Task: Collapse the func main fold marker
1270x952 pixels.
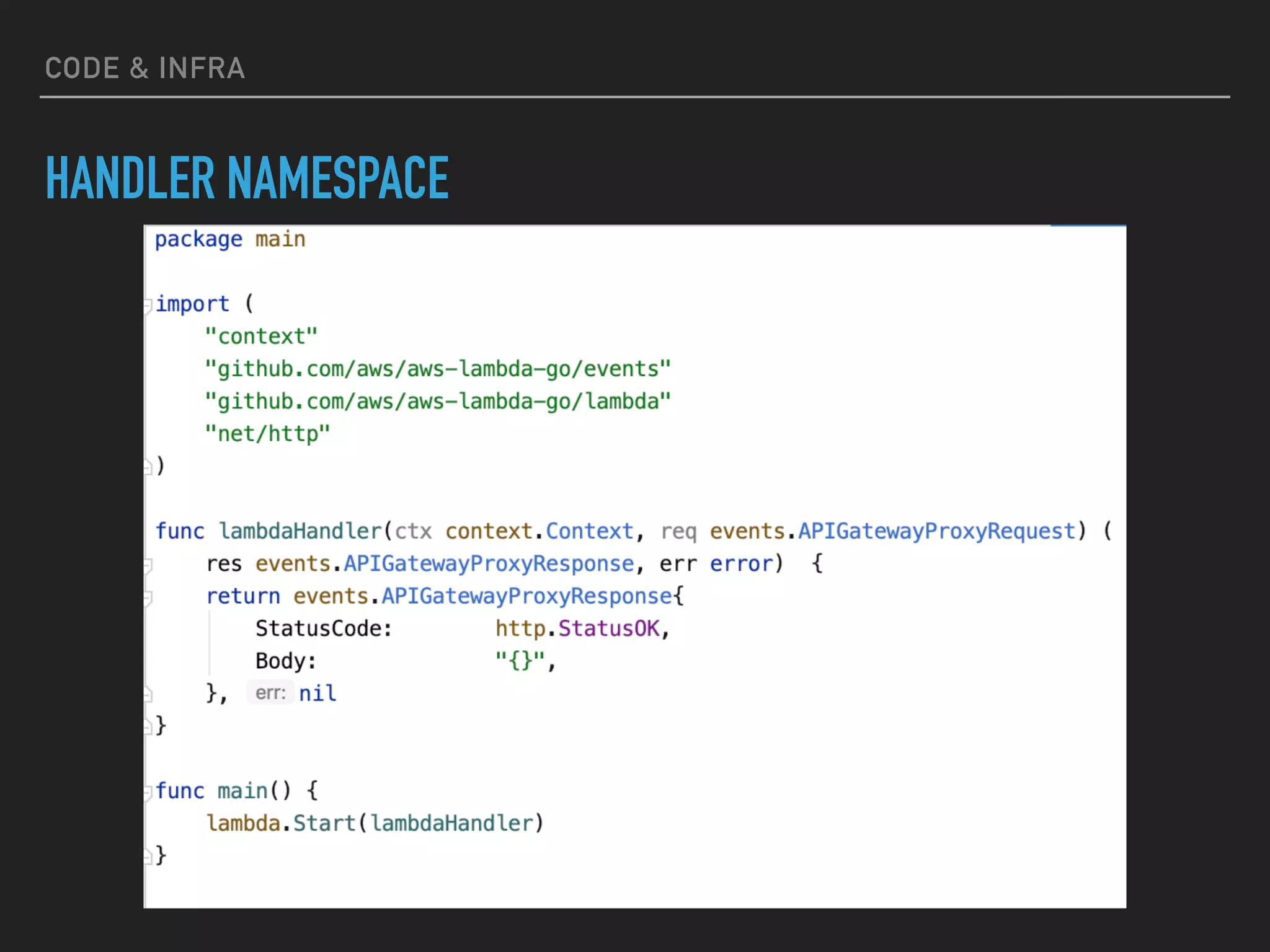Action: (x=148, y=793)
